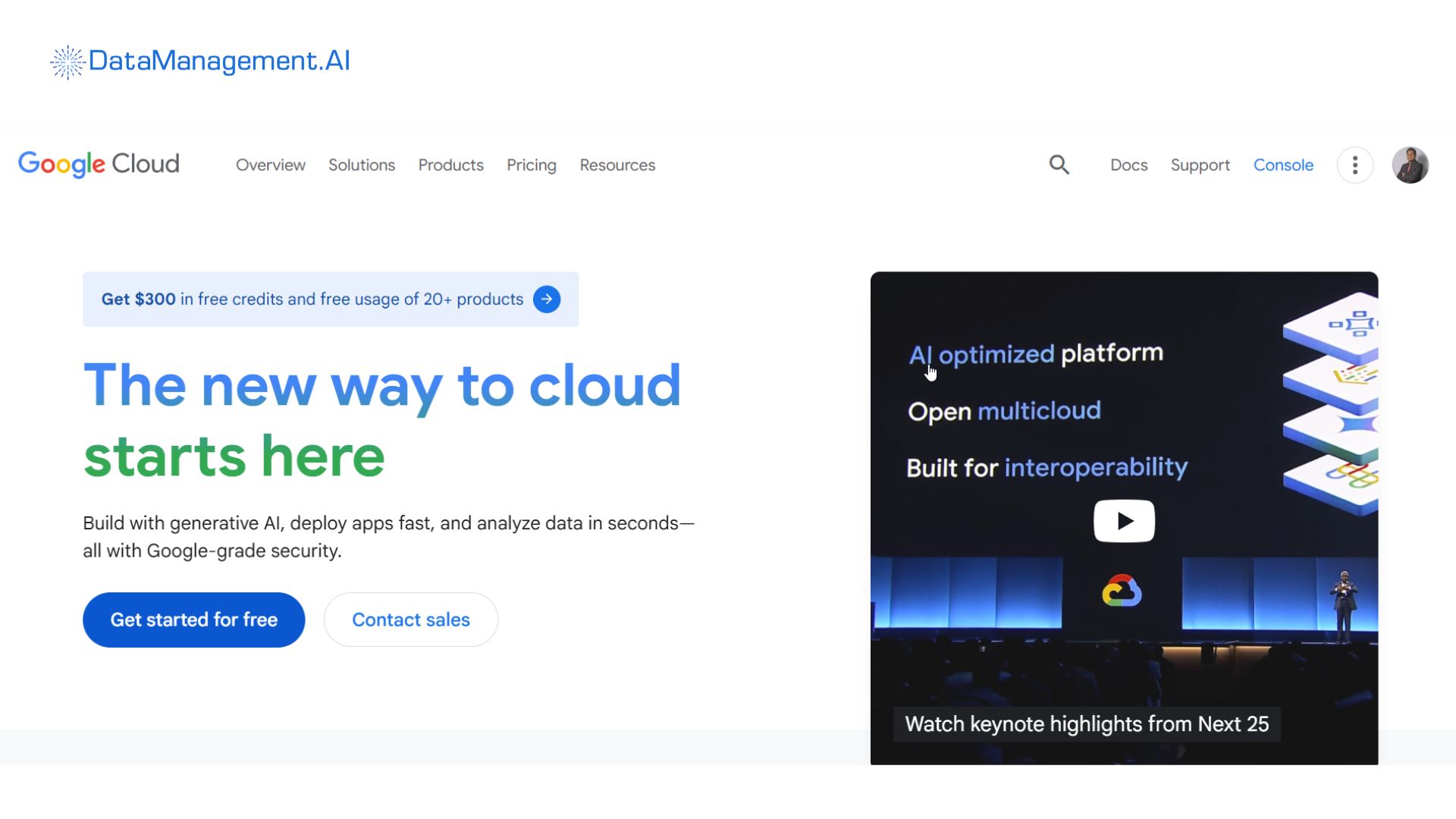Image resolution: width=1456 pixels, height=819 pixels.
Task: Open the Solutions dropdown
Action: pos(362,165)
